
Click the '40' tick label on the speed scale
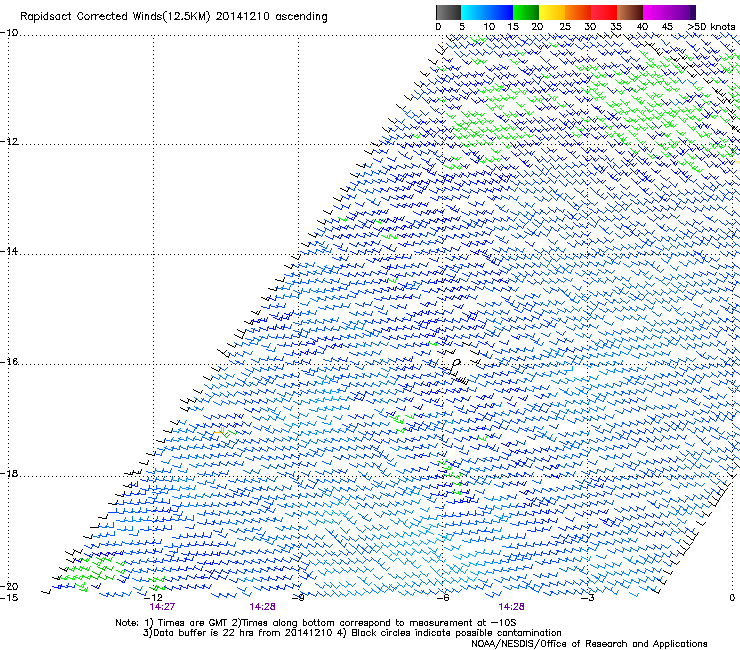[x=642, y=27]
